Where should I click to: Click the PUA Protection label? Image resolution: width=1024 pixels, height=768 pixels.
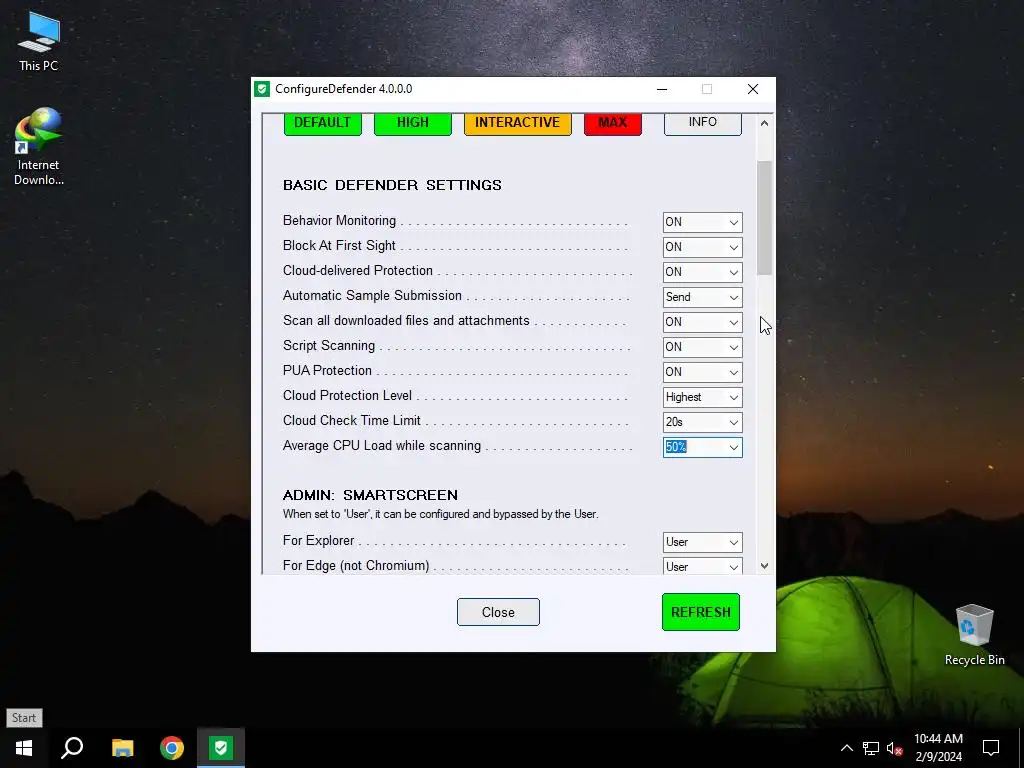click(x=327, y=370)
